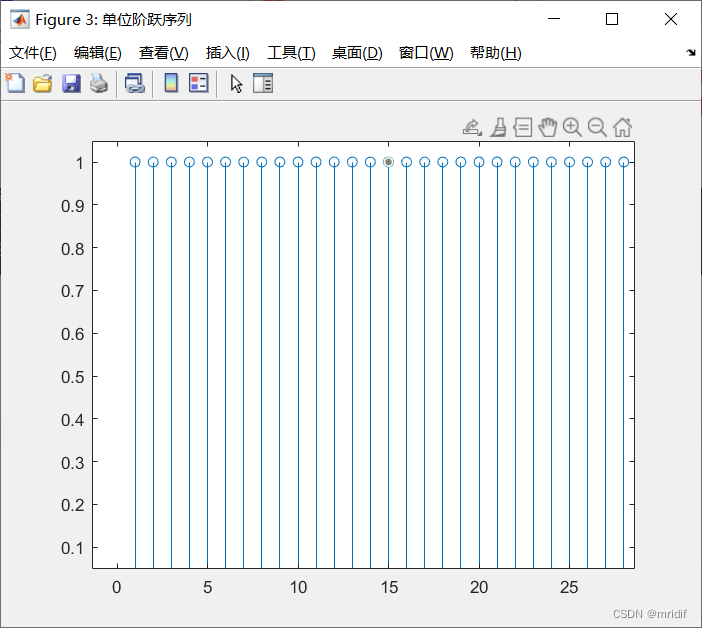Enable the data tips tool
This screenshot has width=702, height=628.
click(522, 128)
